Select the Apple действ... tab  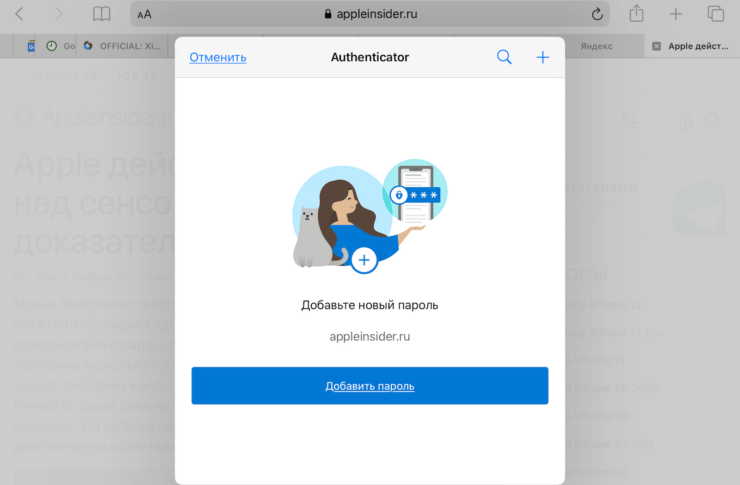click(x=698, y=46)
